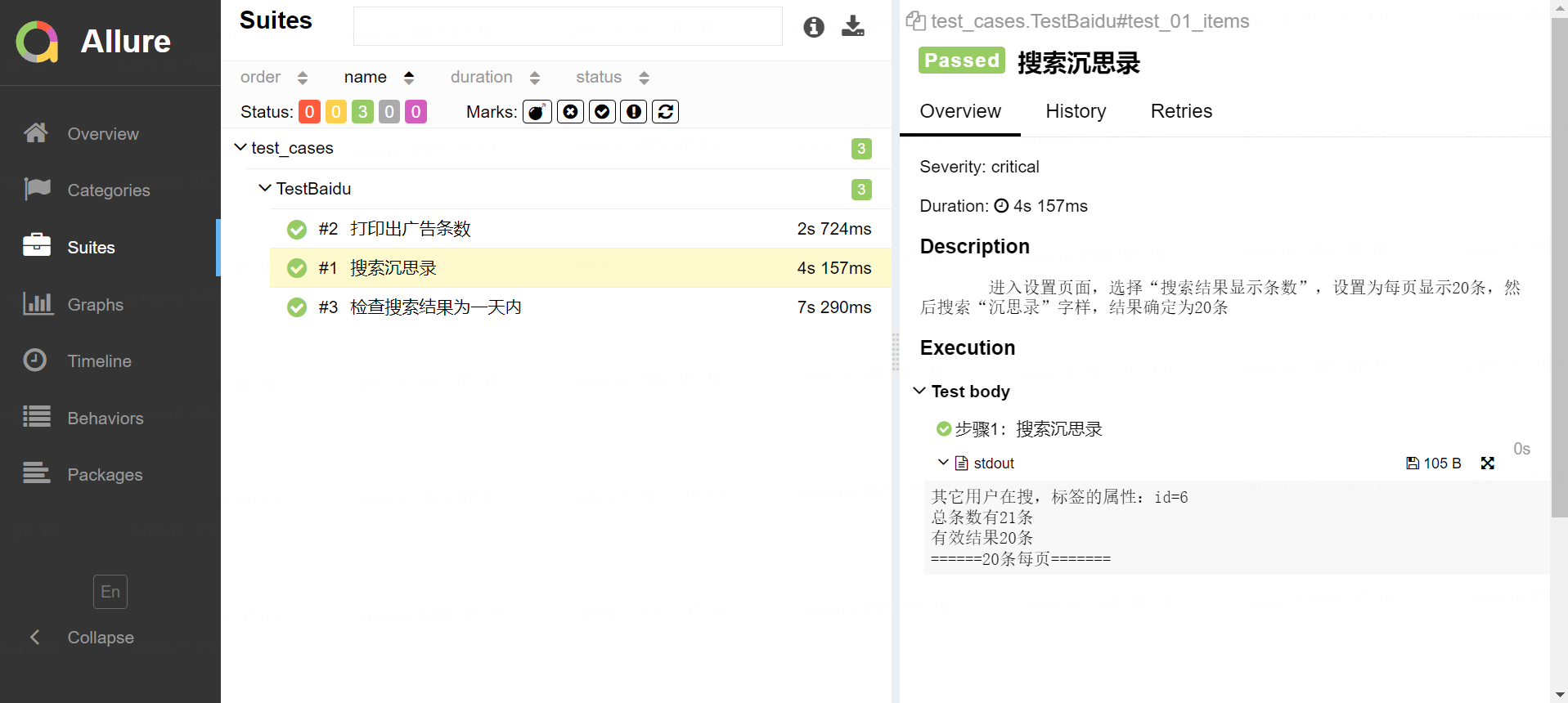The height and width of the screenshot is (703, 1568).
Task: Sort the list by duration
Action: click(x=495, y=77)
